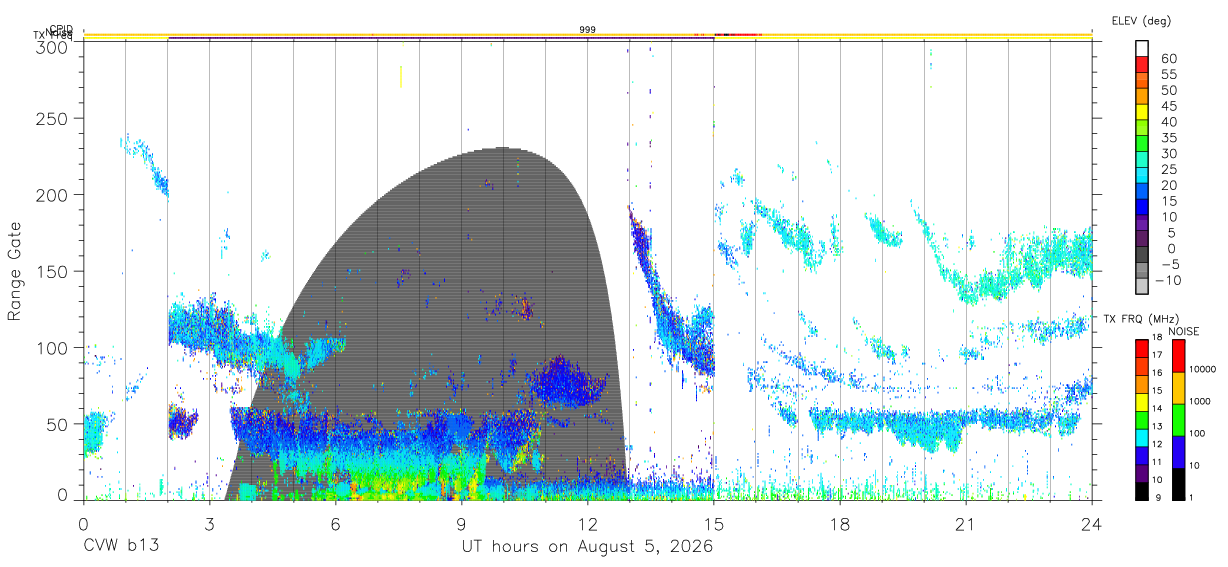The height and width of the screenshot is (567, 1228).
Task: Click the "6" hour label on the time axis
Action: [x=336, y=525]
